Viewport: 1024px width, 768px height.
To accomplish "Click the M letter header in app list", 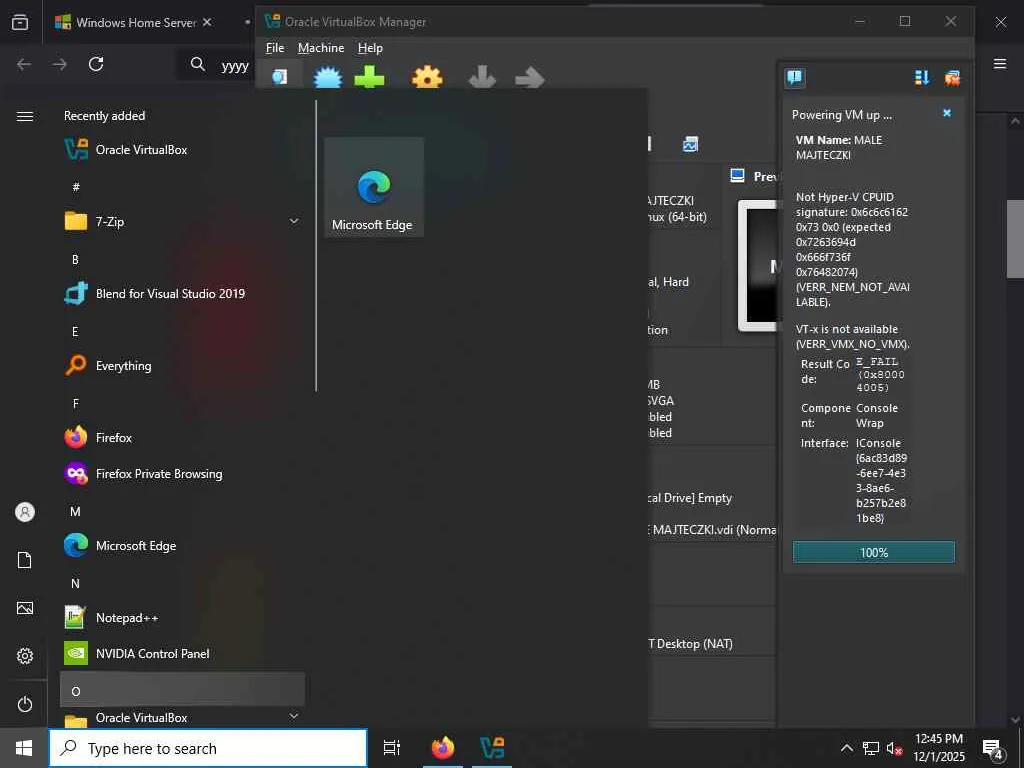I will (x=76, y=511).
